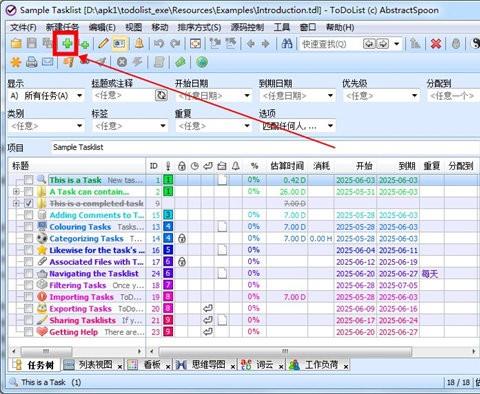Click the pencil edit task title icon
480x394 pixels.
click(x=103, y=43)
